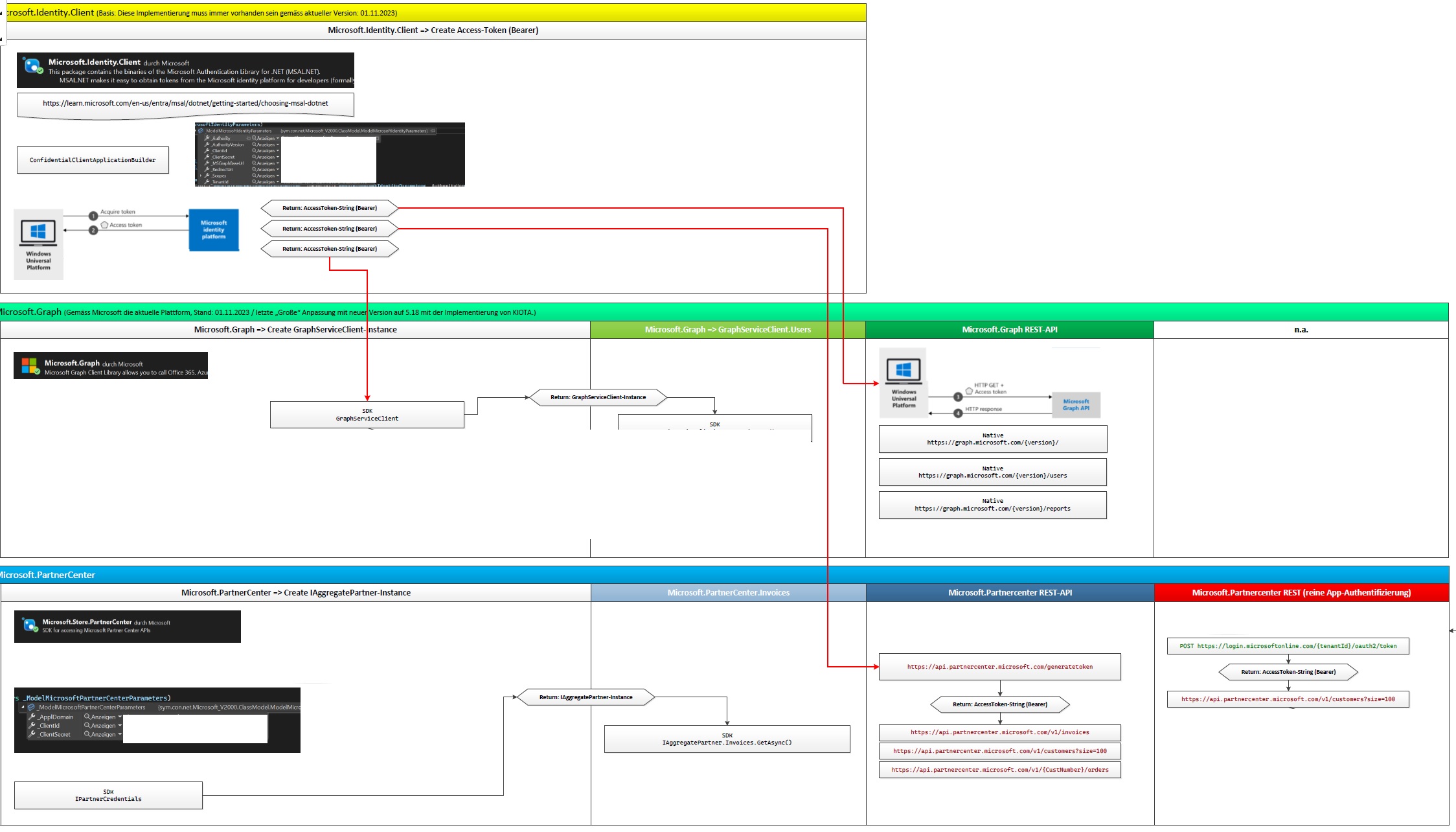Viewport: 1456px width, 832px height.
Task: Click the api.partnercenter.microsoft.com/generatetoken URL box
Action: click(x=999, y=667)
